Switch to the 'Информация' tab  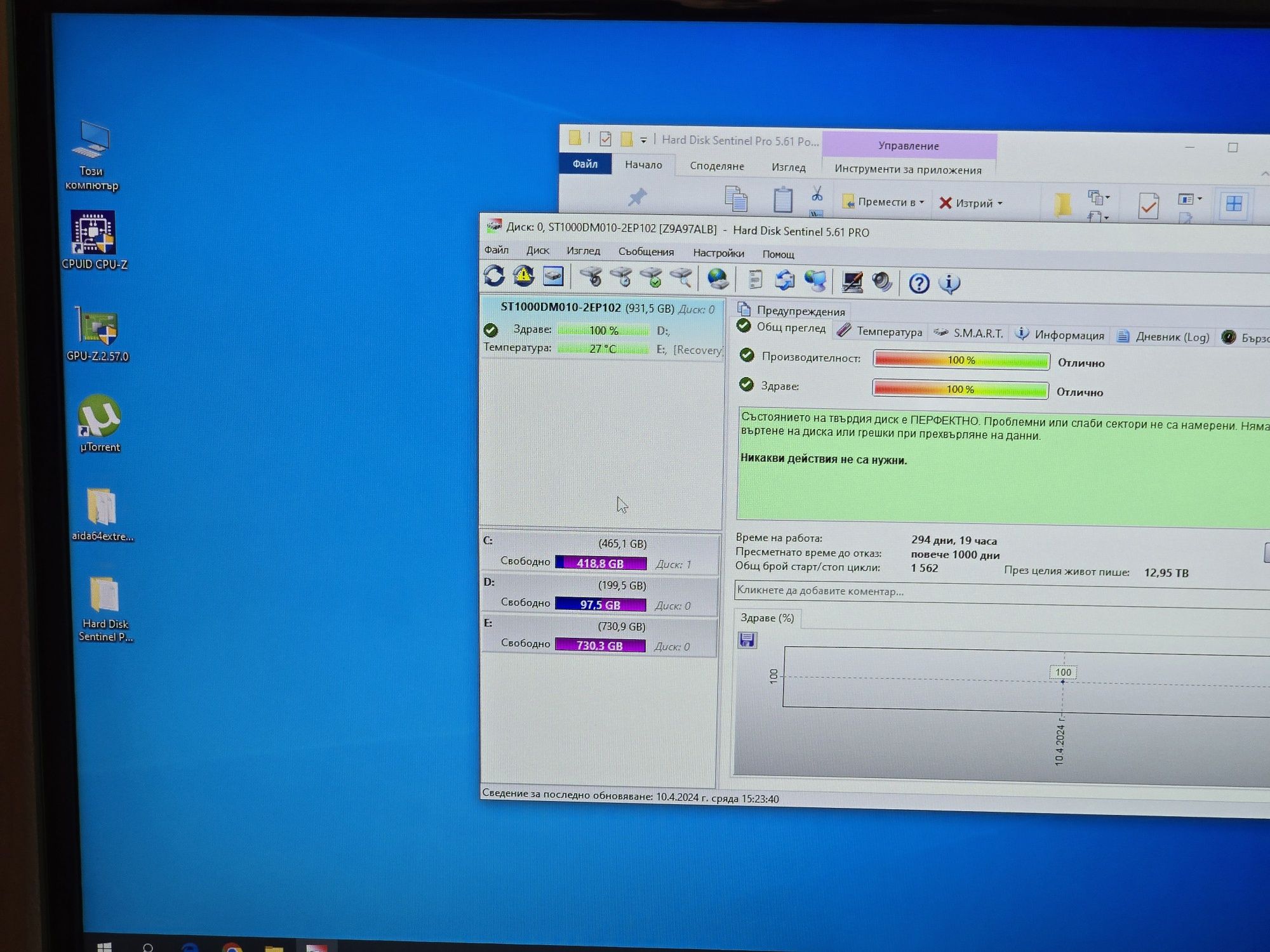click(x=1059, y=334)
